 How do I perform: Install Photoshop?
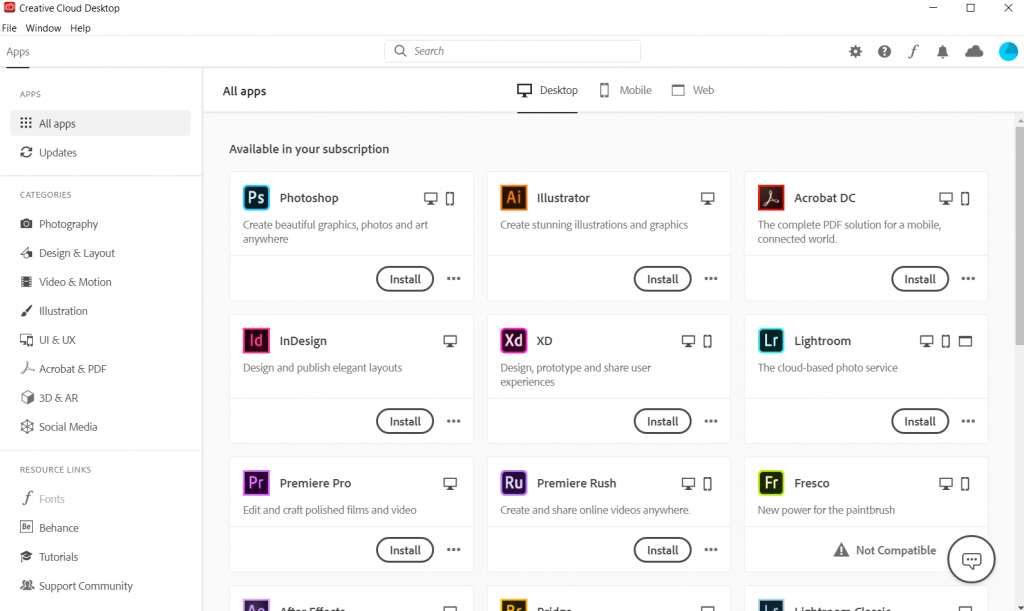click(405, 279)
